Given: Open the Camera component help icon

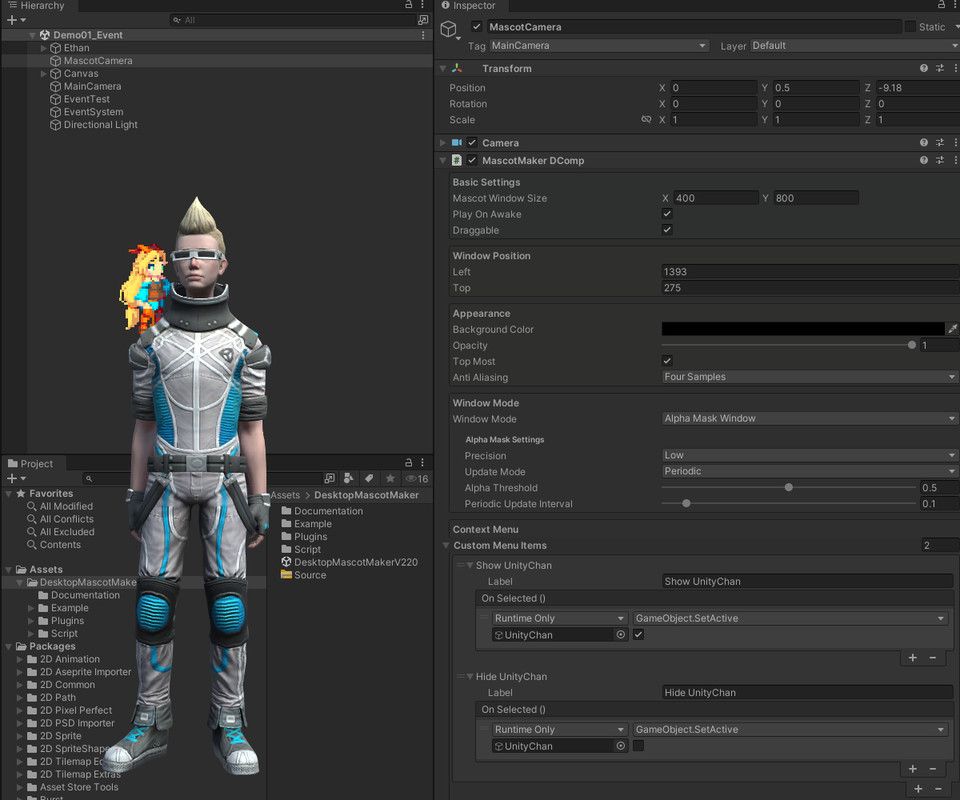Looking at the screenshot, I should 923,142.
